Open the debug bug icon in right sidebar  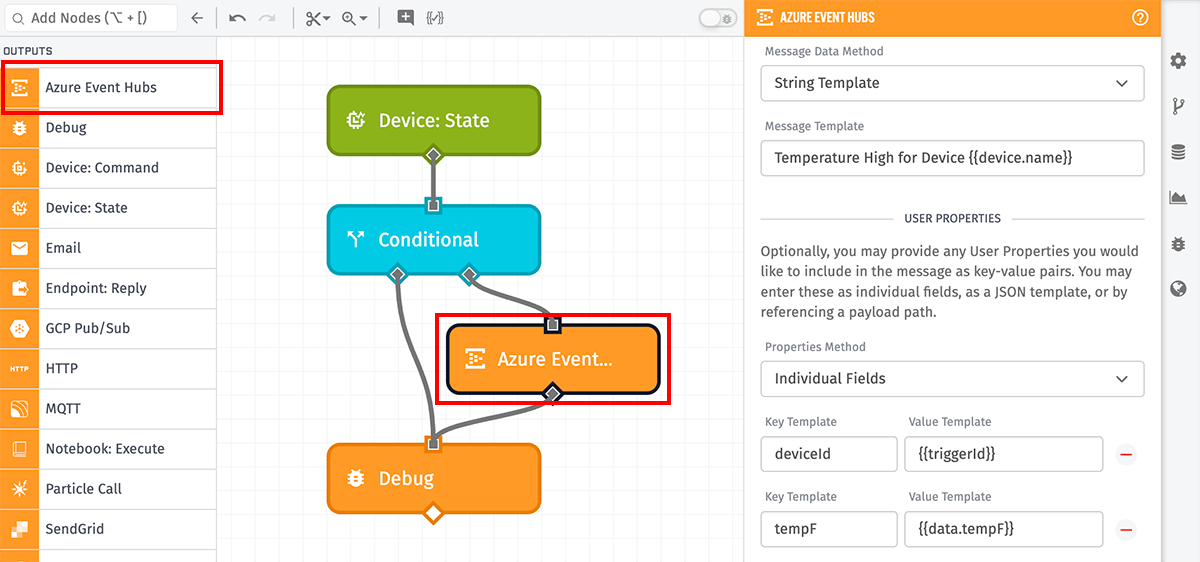(x=1179, y=243)
